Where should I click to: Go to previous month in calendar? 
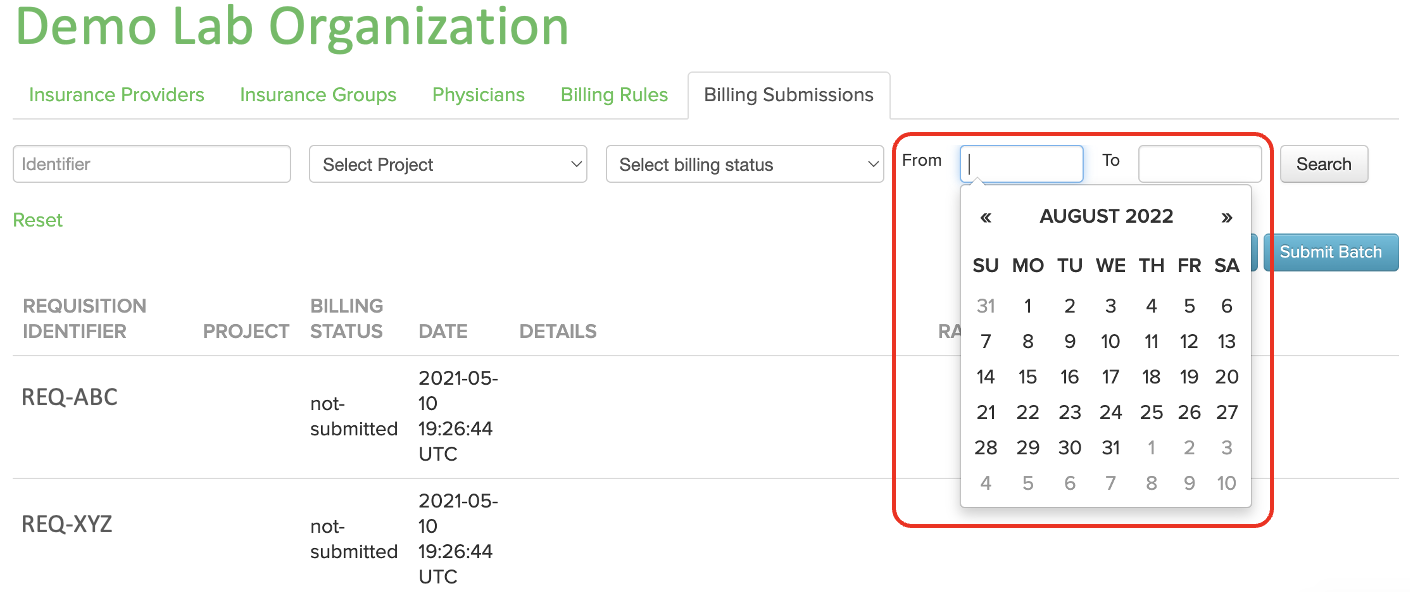pyautogui.click(x=986, y=217)
